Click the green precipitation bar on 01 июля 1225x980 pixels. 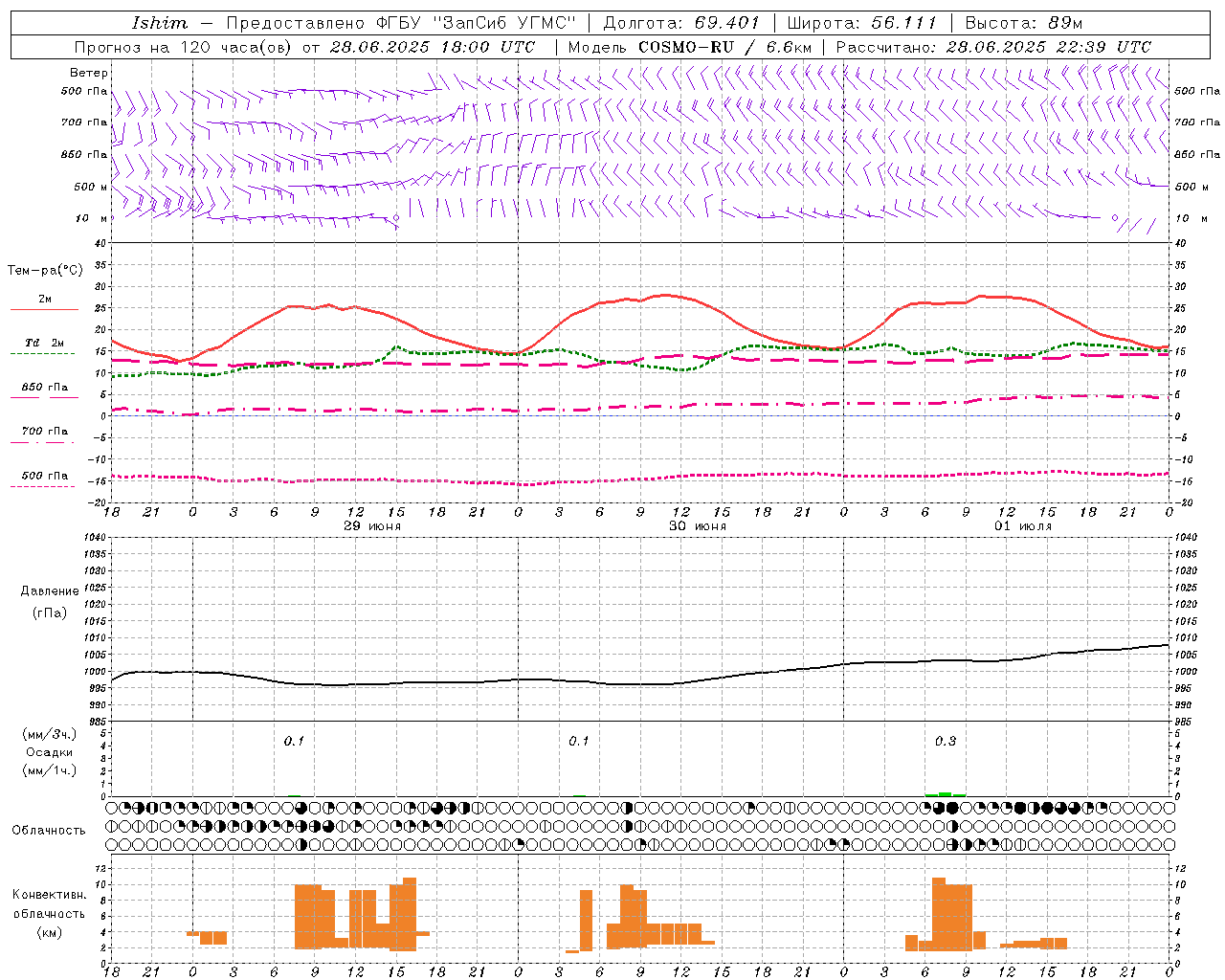pyautogui.click(x=946, y=794)
